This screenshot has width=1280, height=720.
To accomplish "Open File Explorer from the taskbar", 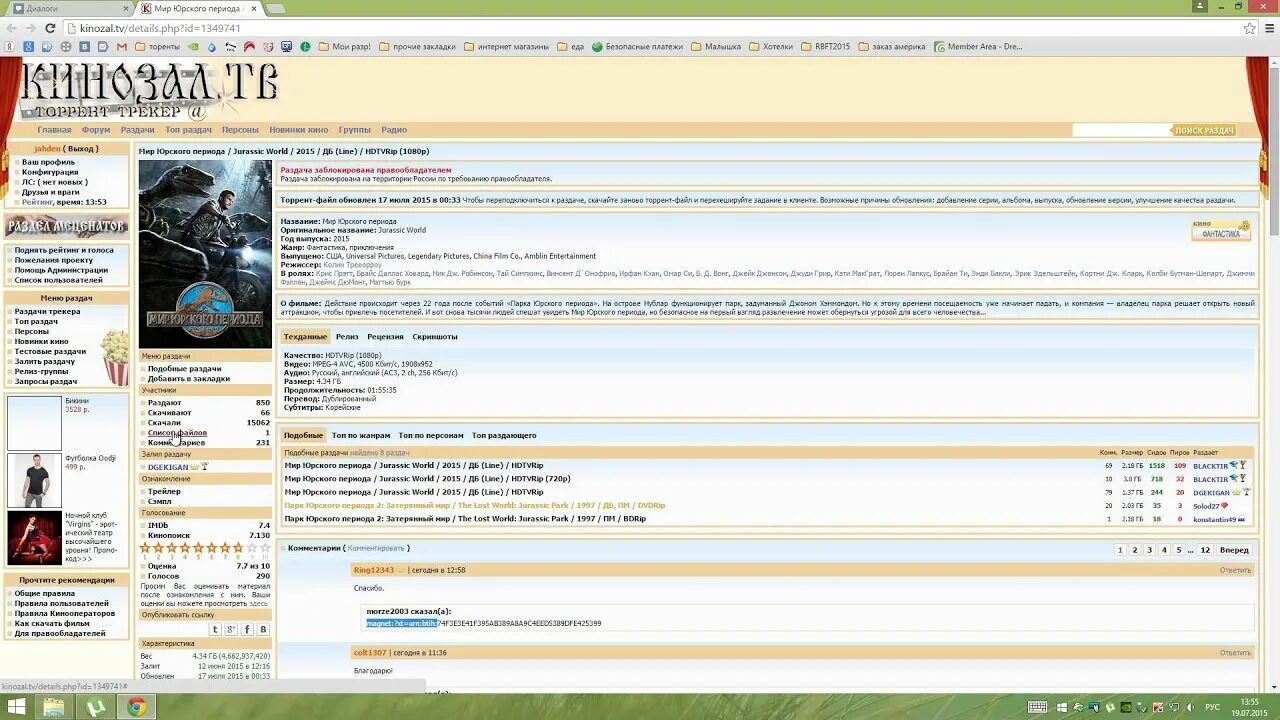I will (x=54, y=707).
